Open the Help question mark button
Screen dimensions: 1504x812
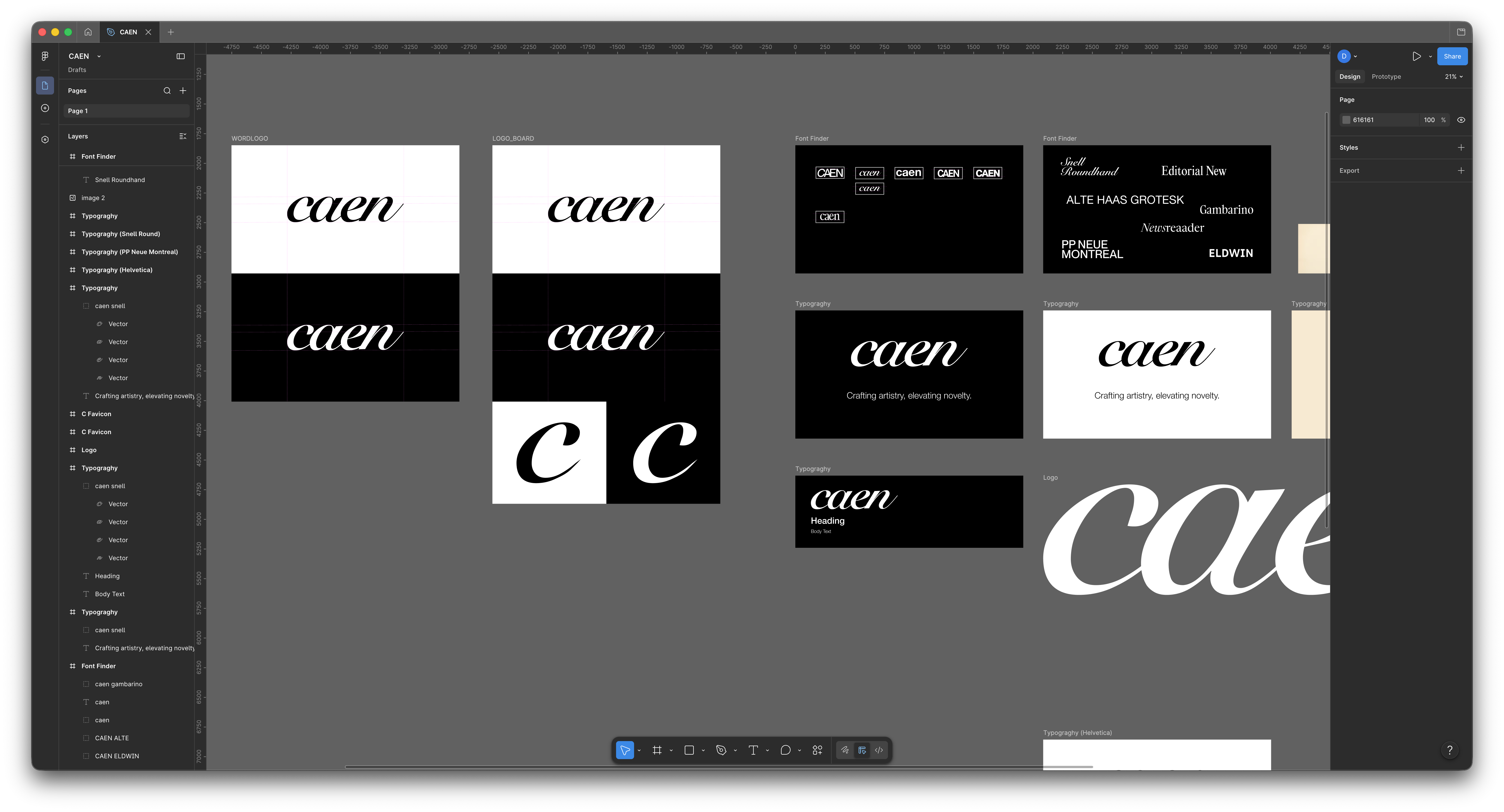(1449, 750)
